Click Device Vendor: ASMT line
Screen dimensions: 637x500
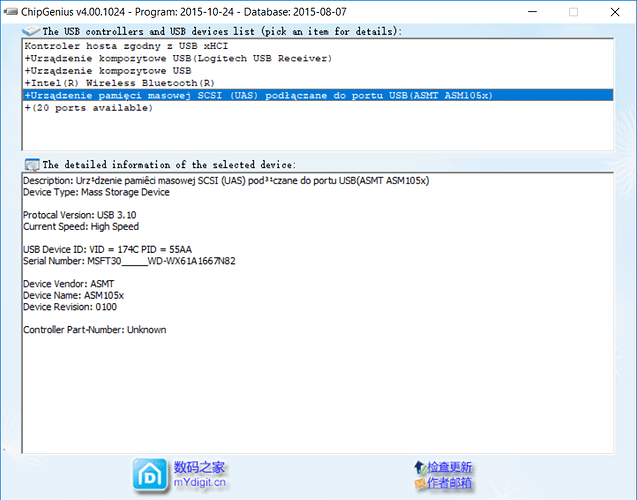point(69,284)
